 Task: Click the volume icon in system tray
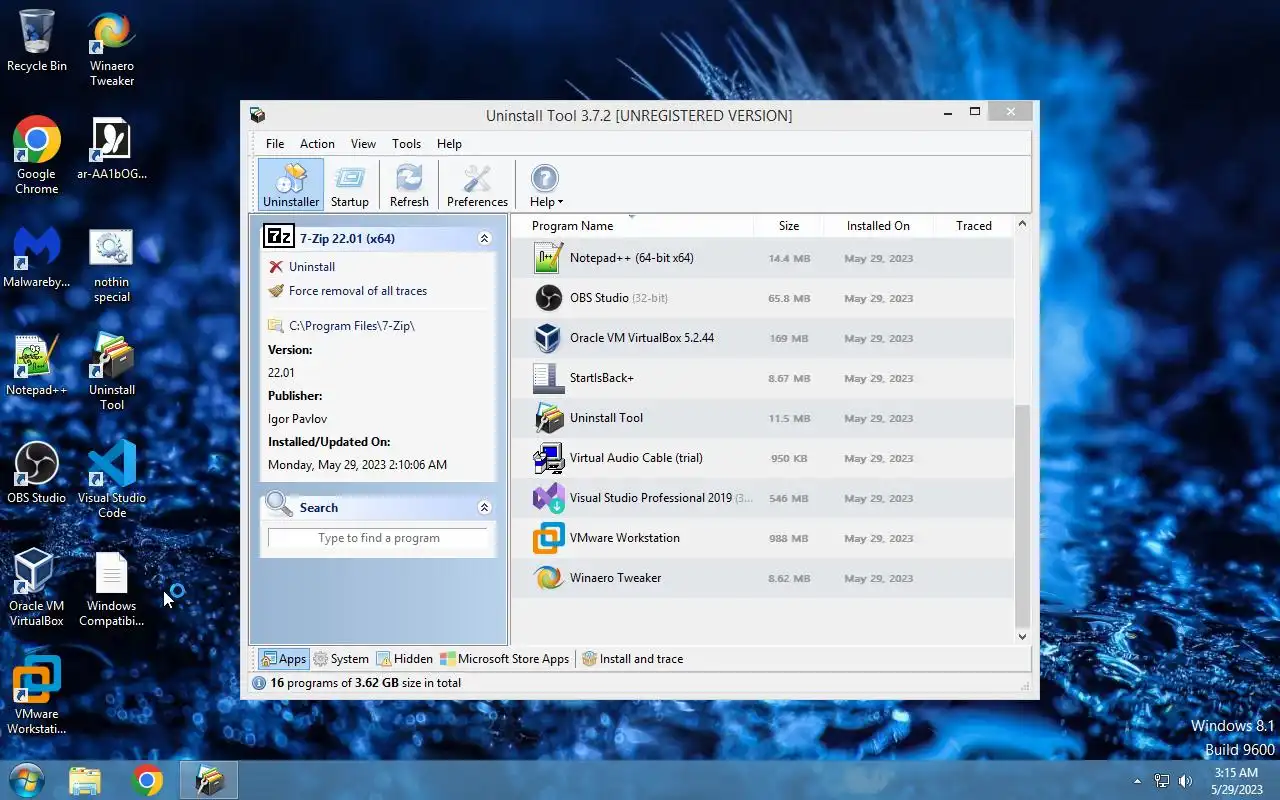(x=1186, y=781)
